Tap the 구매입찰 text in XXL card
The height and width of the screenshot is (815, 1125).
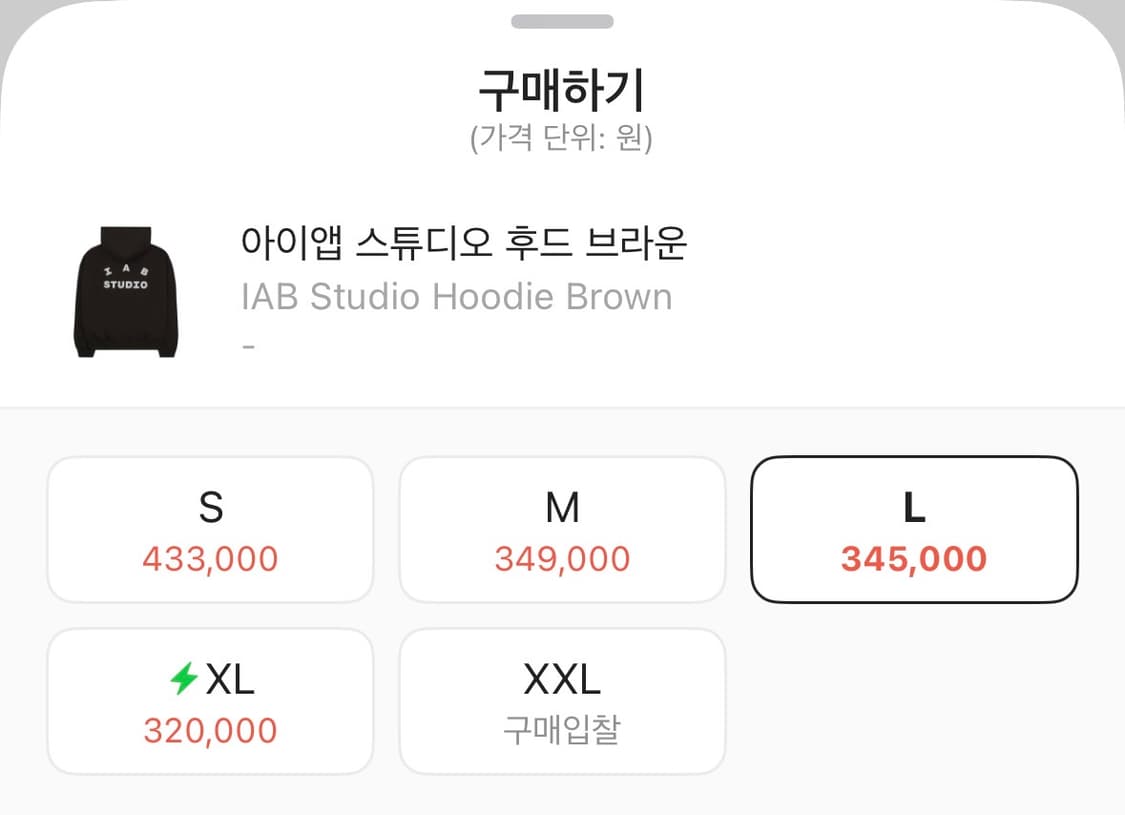point(562,731)
